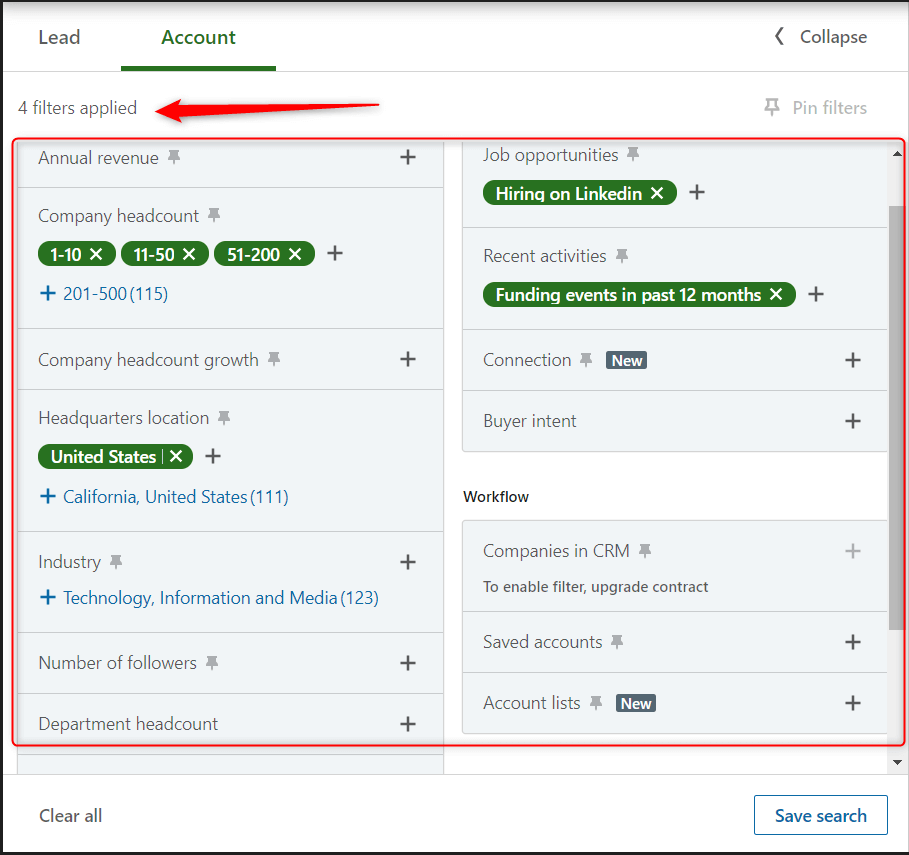
Task: Click the New badge beside Connection
Action: pos(626,360)
